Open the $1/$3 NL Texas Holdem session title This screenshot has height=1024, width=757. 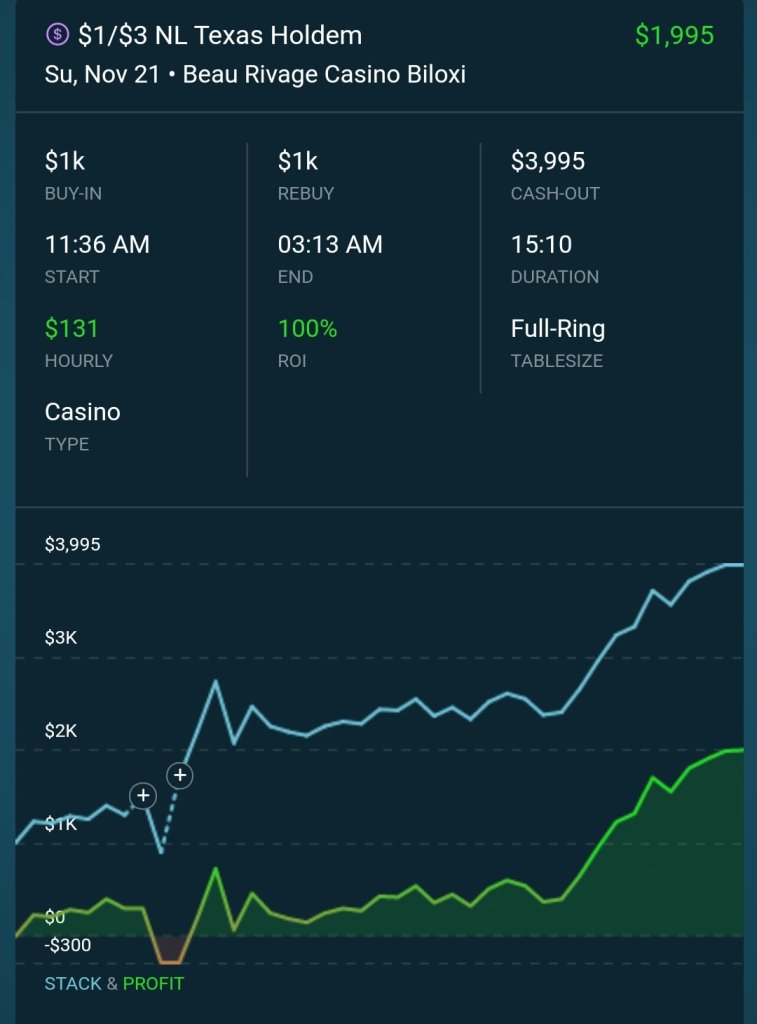coord(220,36)
